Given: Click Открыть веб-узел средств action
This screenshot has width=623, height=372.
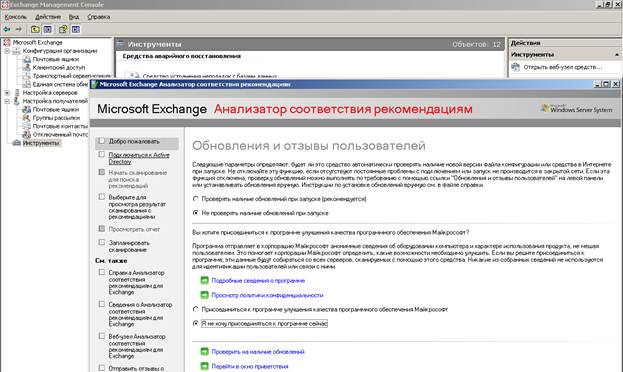Looking at the screenshot, I should click(562, 67).
